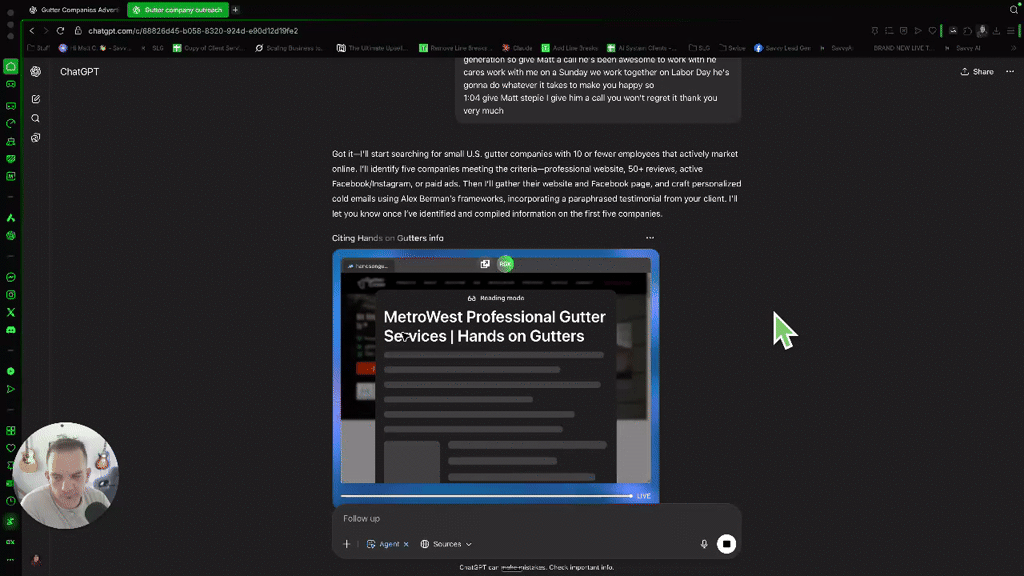This screenshot has width=1024, height=576.
Task: Open the Claude bookmark
Action: click(517, 48)
